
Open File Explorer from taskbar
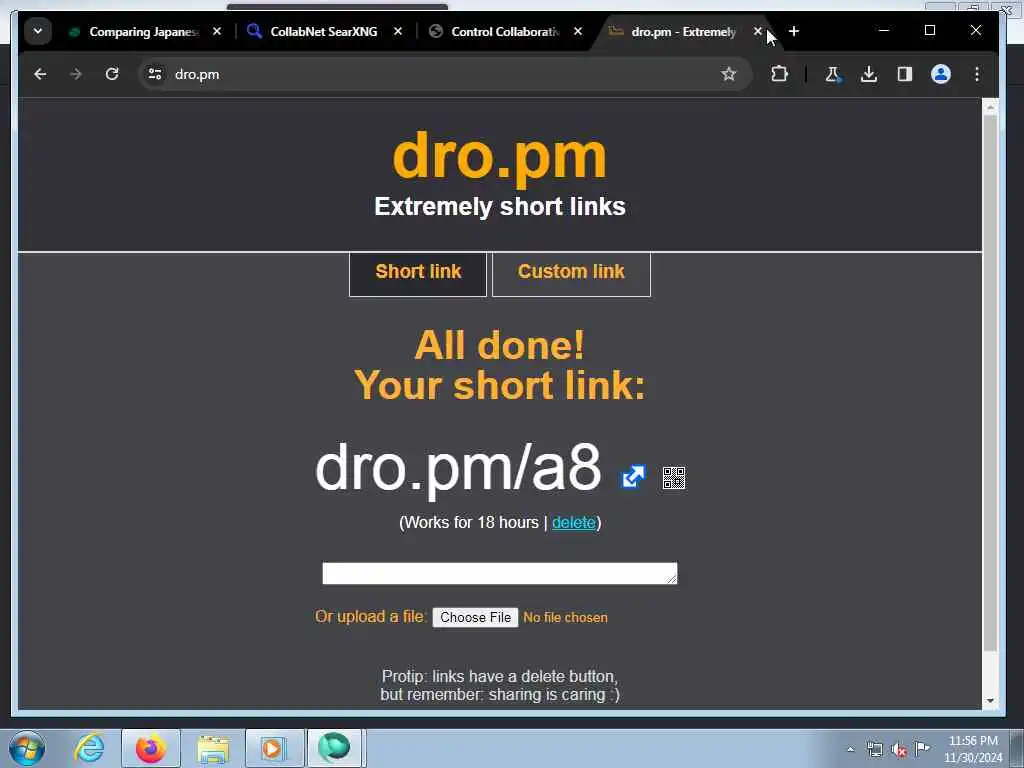pos(213,748)
